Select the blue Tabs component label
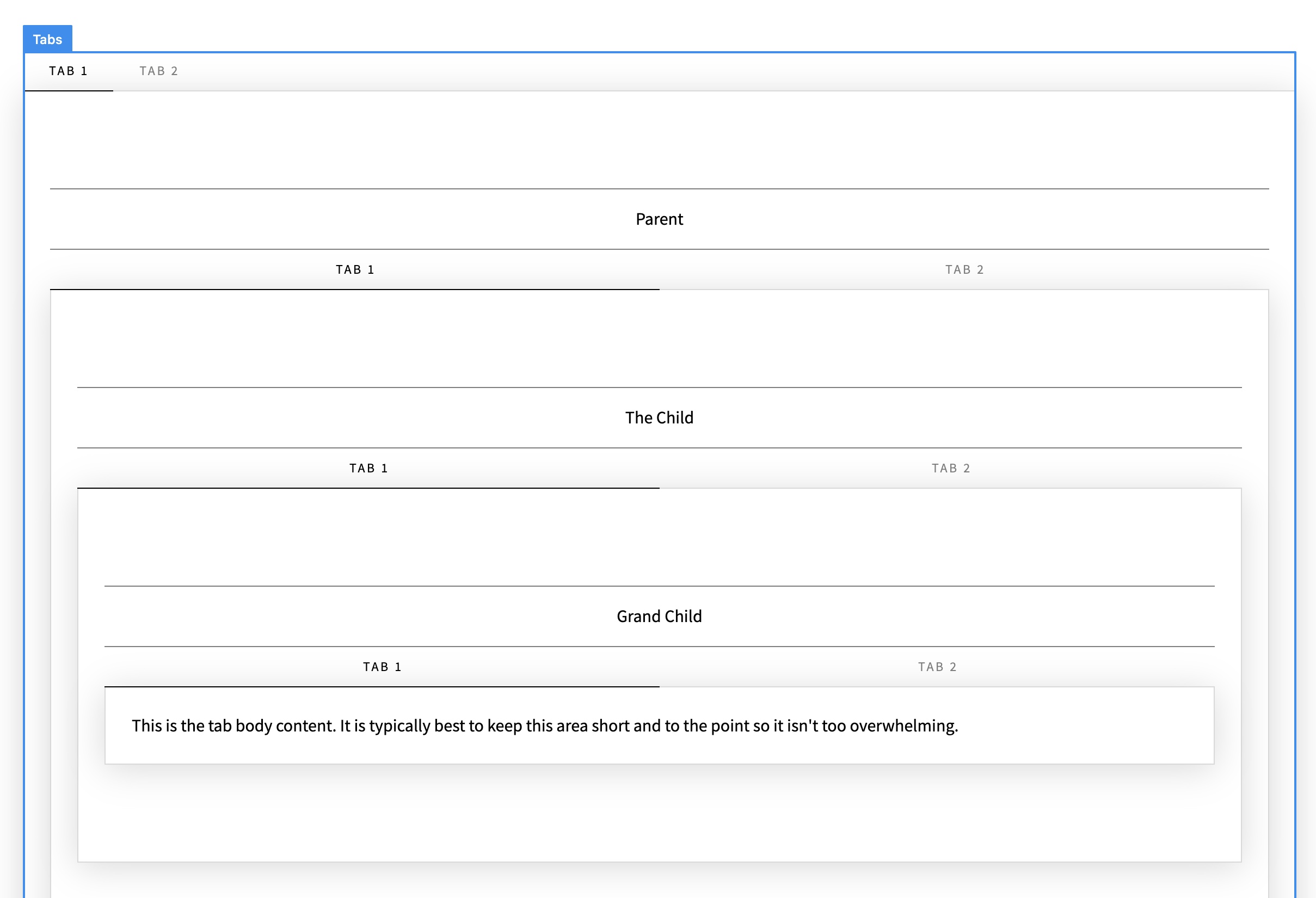Viewport: 1316px width, 898px height. pyautogui.click(x=47, y=39)
